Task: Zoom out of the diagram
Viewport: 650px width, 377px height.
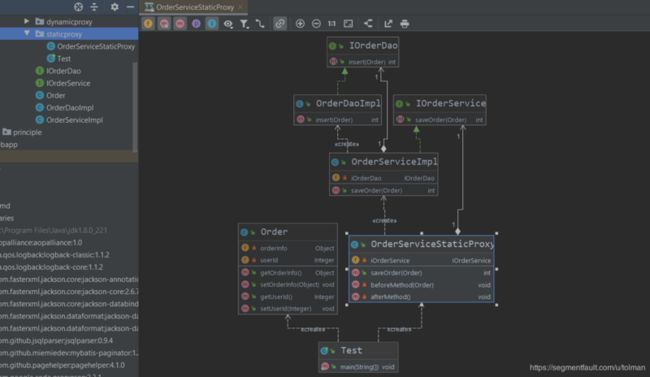Action: pyautogui.click(x=316, y=24)
